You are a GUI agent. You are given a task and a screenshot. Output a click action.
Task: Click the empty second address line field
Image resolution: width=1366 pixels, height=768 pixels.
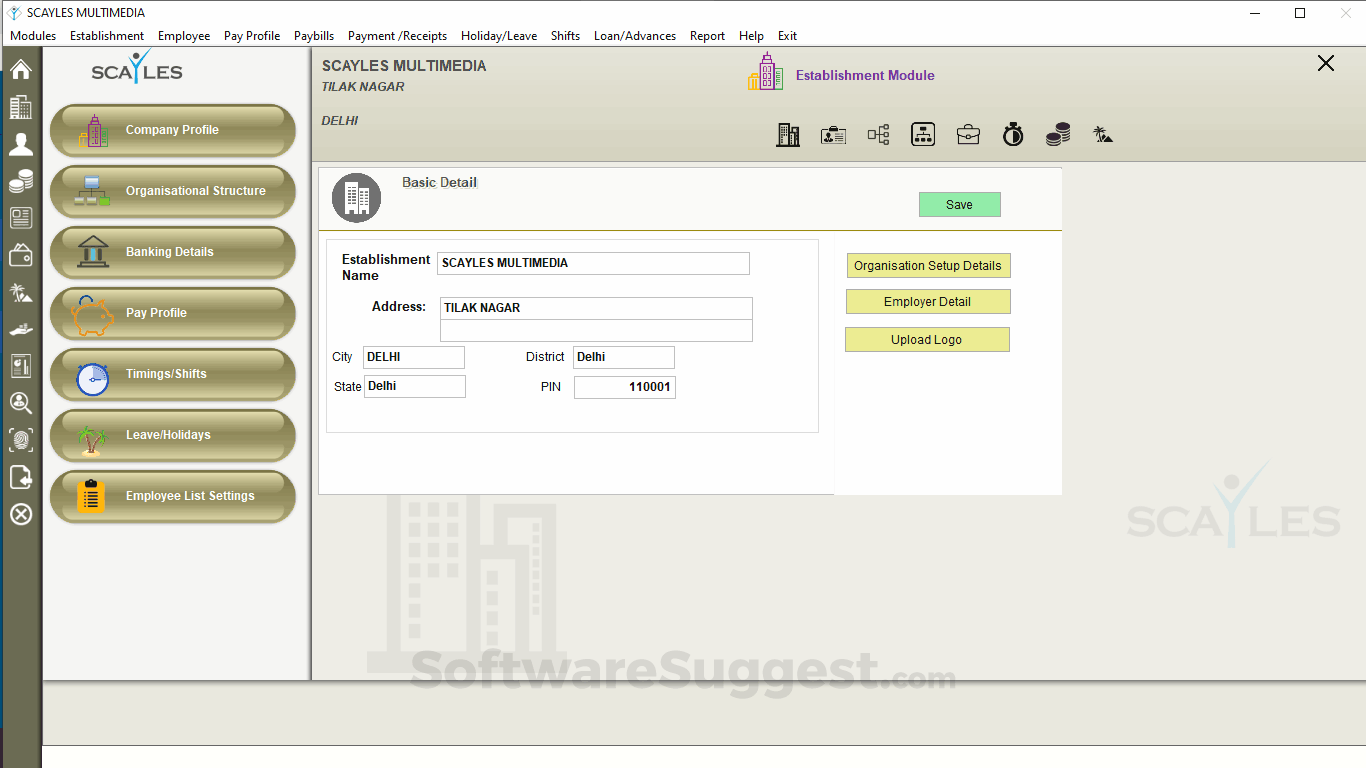(x=596, y=330)
